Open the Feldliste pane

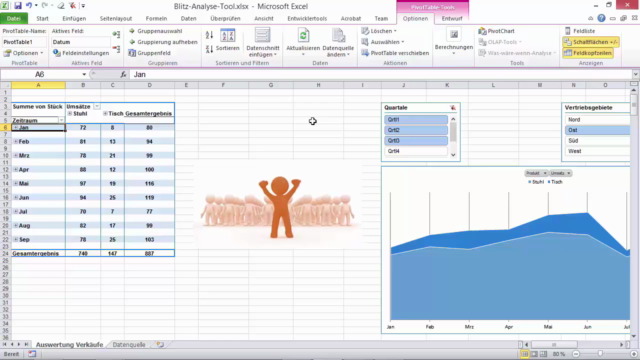(x=580, y=31)
